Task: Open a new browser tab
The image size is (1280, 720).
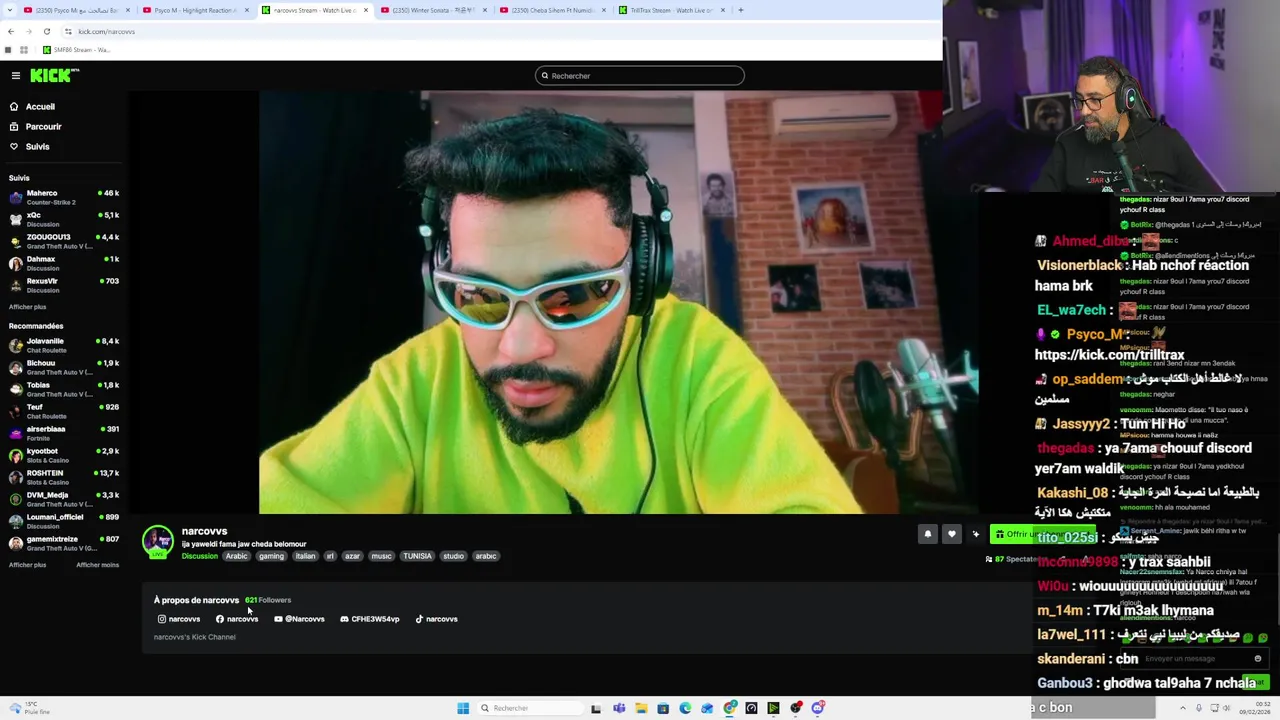Action: click(740, 10)
